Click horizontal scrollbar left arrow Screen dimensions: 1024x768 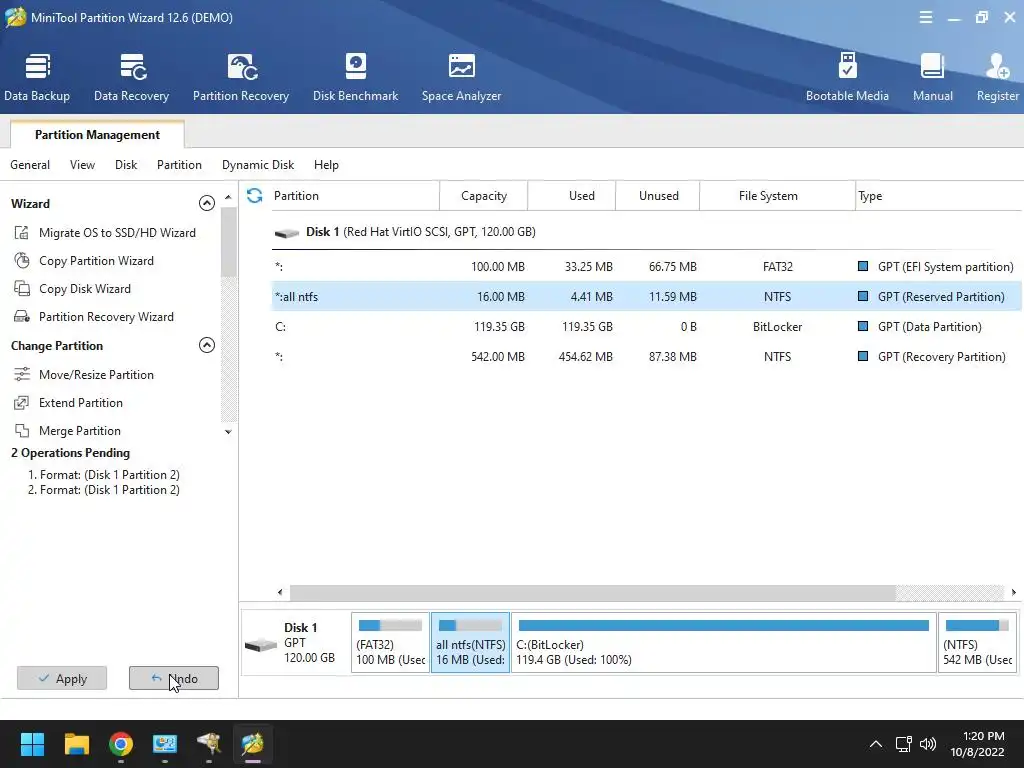coord(280,592)
